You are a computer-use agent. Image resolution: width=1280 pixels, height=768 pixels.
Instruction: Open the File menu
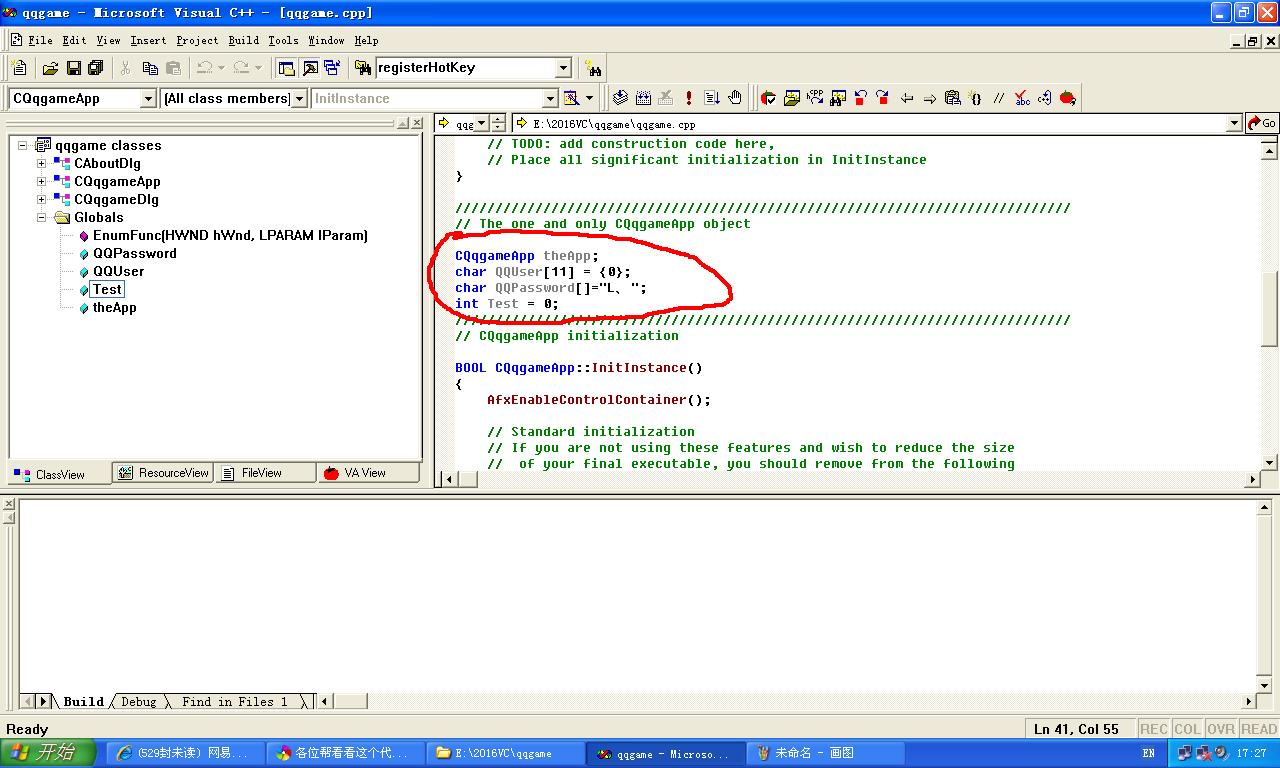point(40,40)
